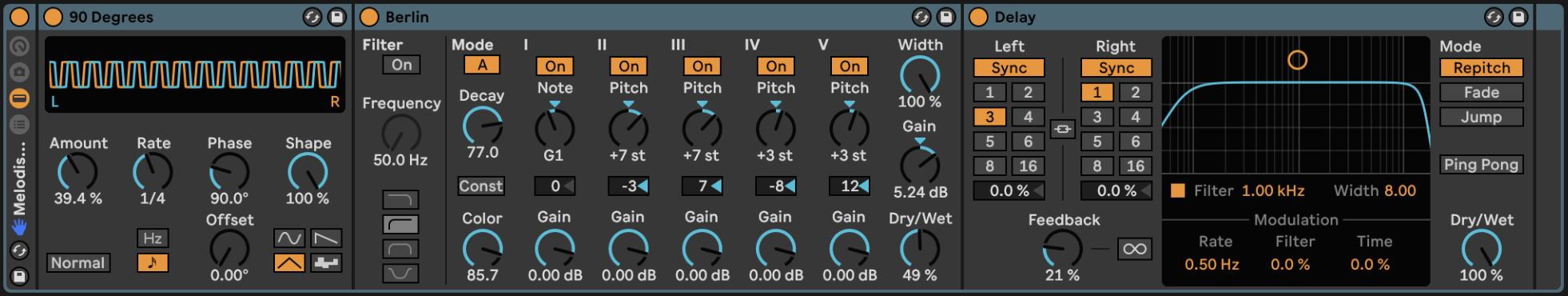Select the sine wave shape icon
Screen dimensions: 1568x296
pyautogui.click(x=289, y=238)
